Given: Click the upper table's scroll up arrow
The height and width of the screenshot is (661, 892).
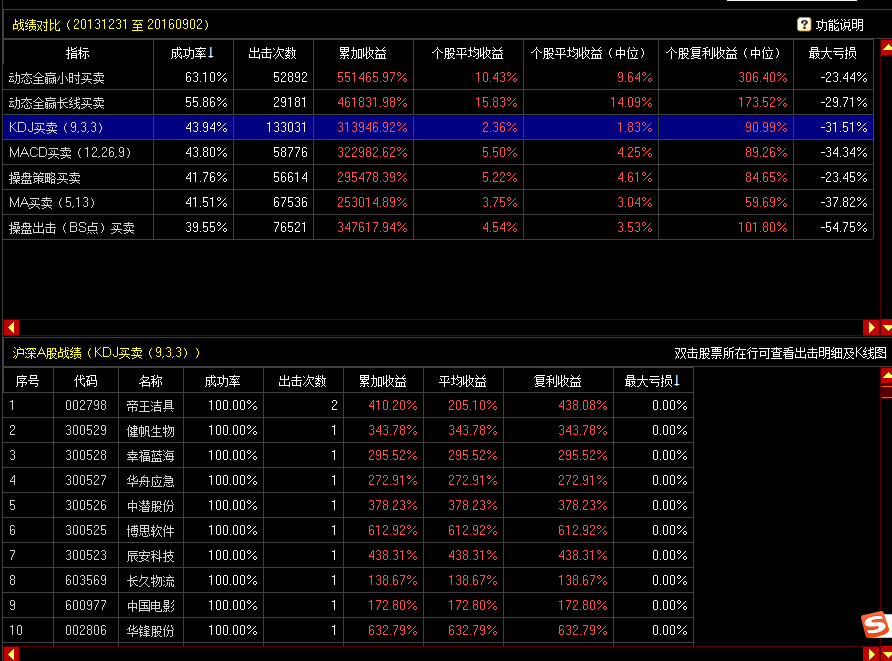Looking at the screenshot, I should click(x=885, y=48).
